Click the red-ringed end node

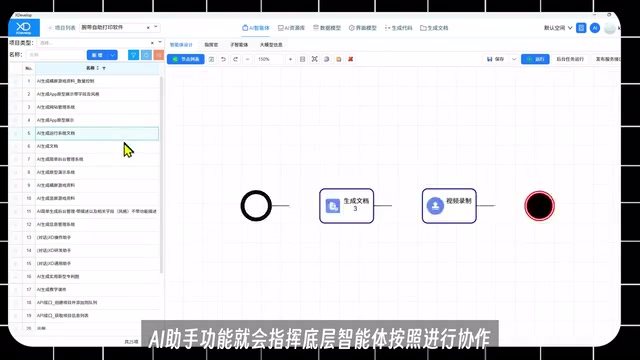point(540,206)
